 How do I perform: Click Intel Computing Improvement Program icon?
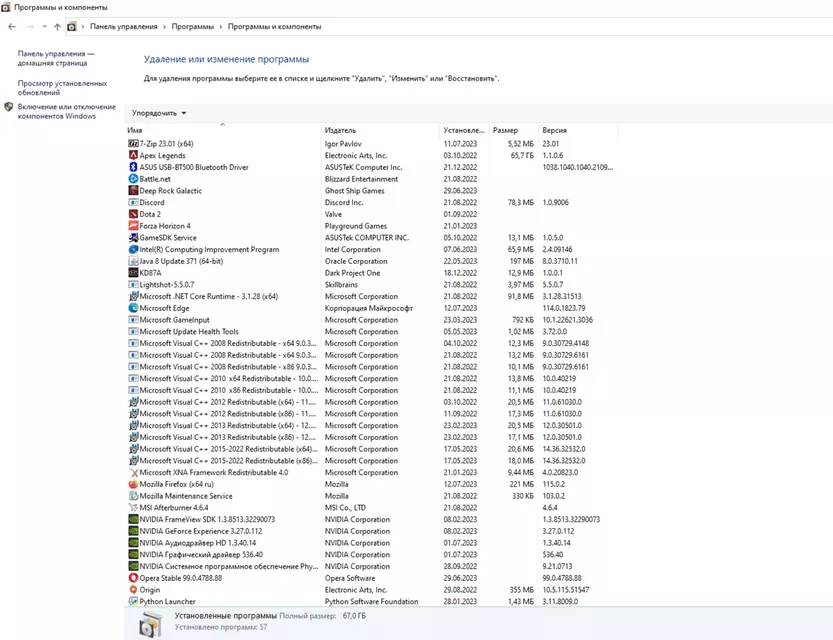point(133,249)
